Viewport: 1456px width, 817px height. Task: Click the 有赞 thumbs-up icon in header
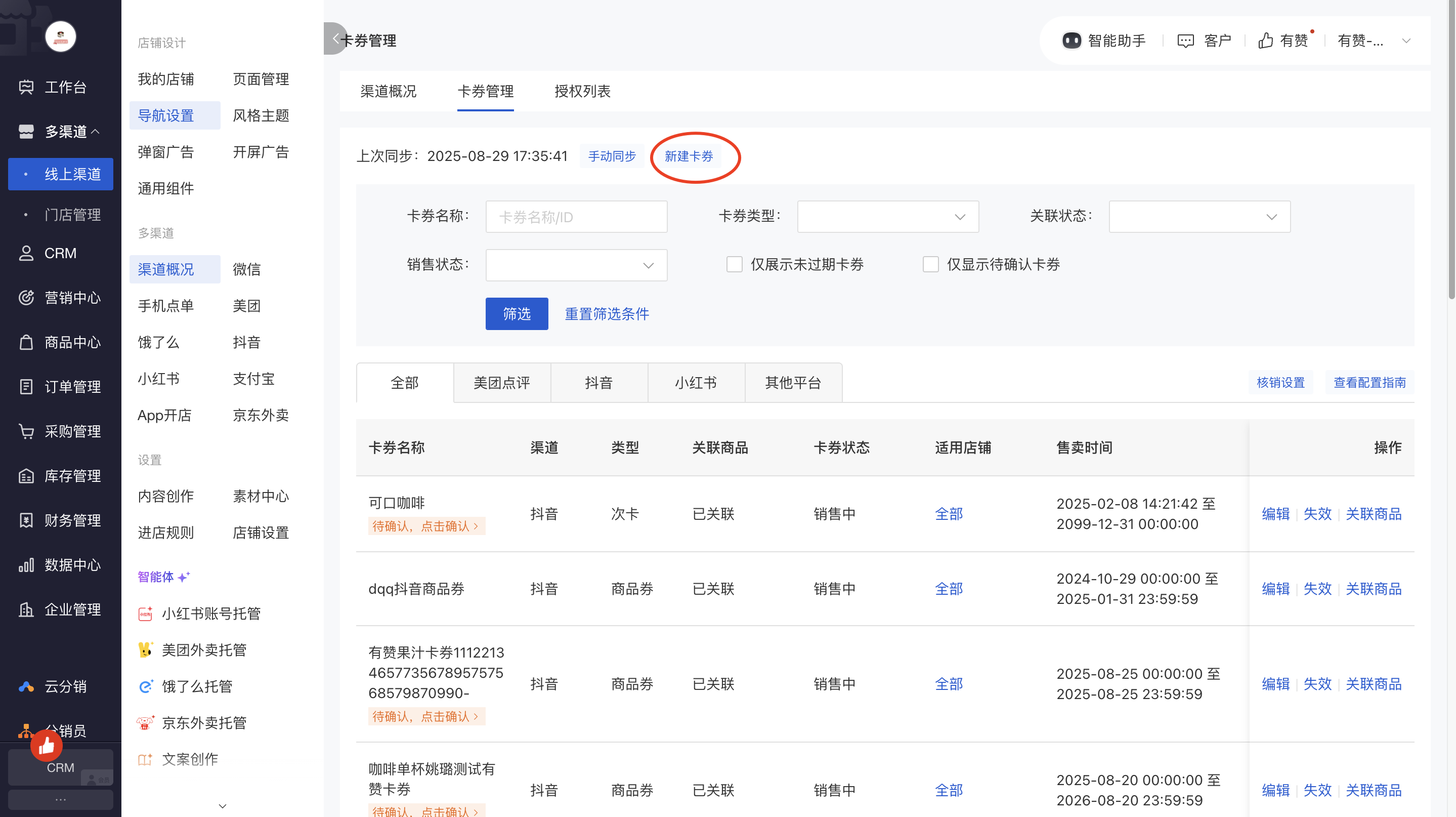[x=1265, y=40]
